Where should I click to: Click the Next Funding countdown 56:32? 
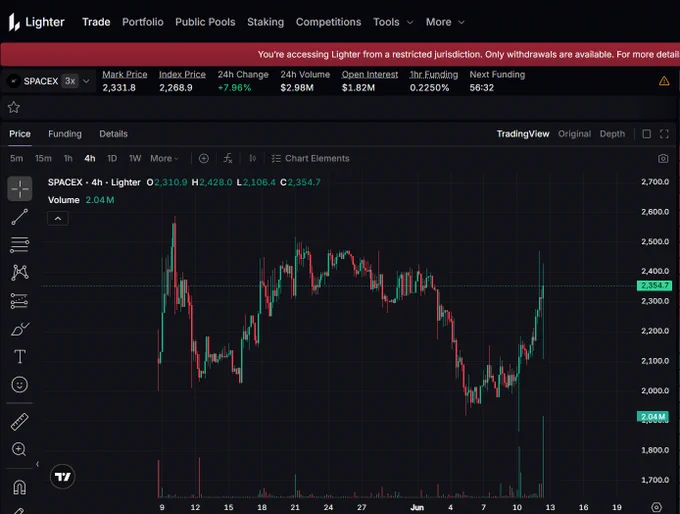[482, 88]
